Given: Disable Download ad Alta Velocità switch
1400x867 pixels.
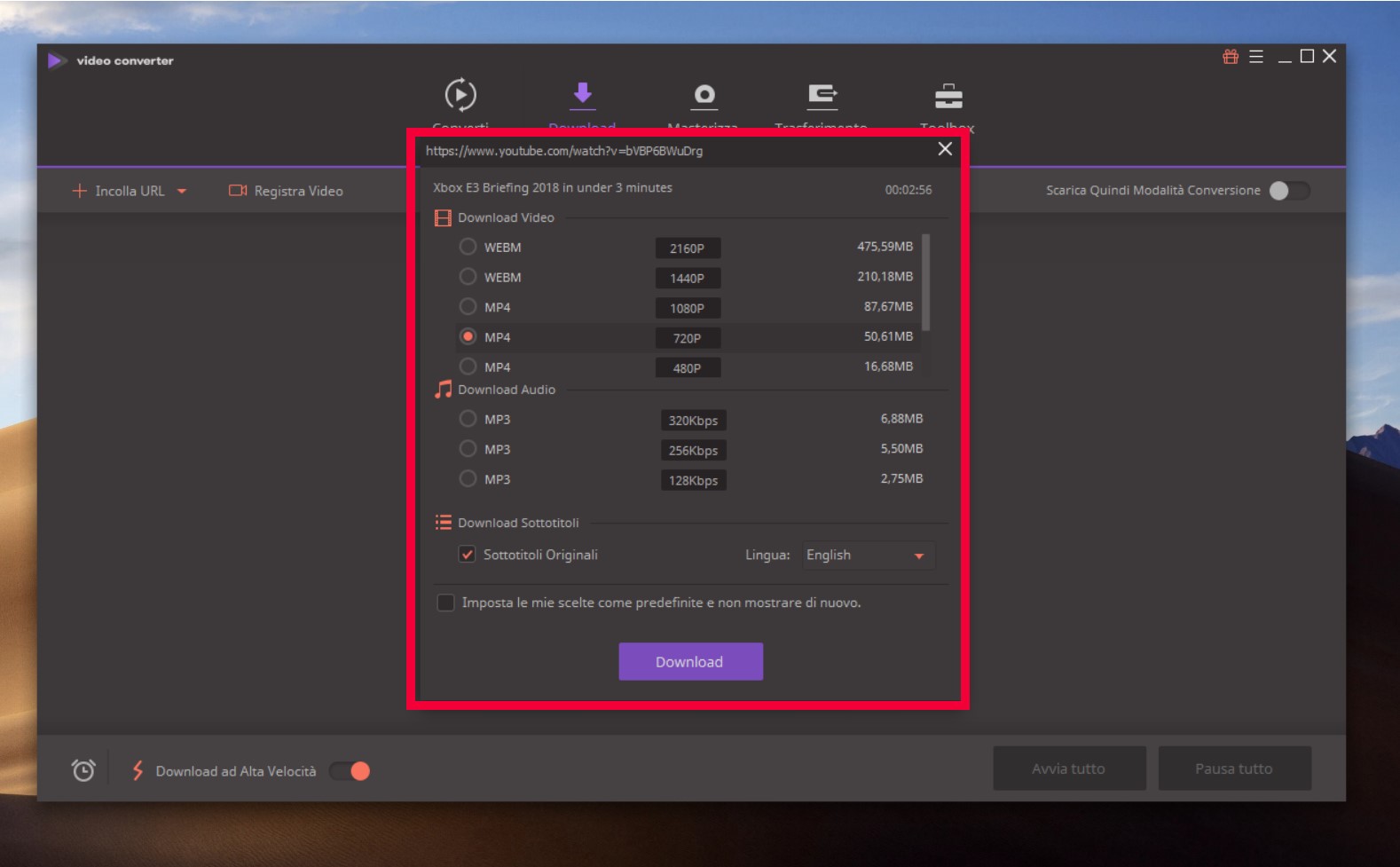Looking at the screenshot, I should point(350,771).
